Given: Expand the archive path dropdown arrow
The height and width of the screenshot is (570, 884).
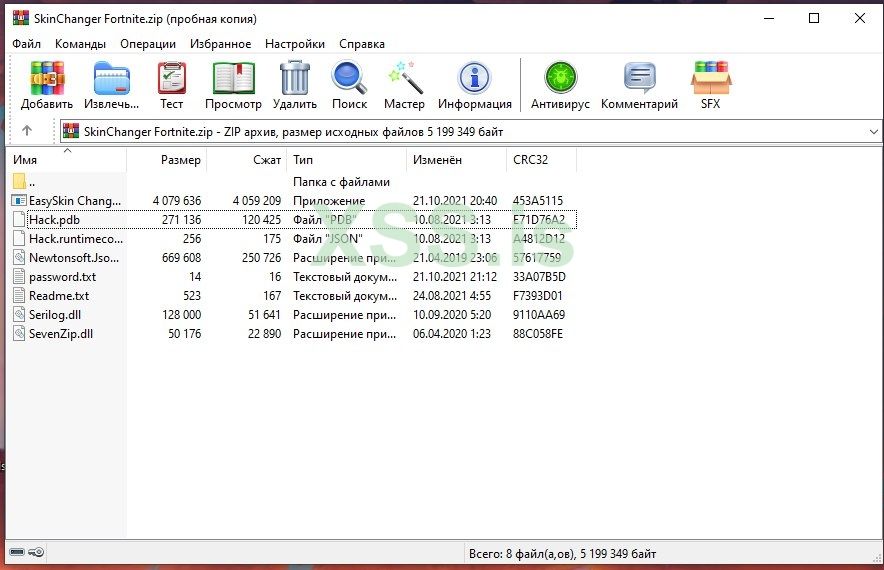Looking at the screenshot, I should tap(873, 131).
